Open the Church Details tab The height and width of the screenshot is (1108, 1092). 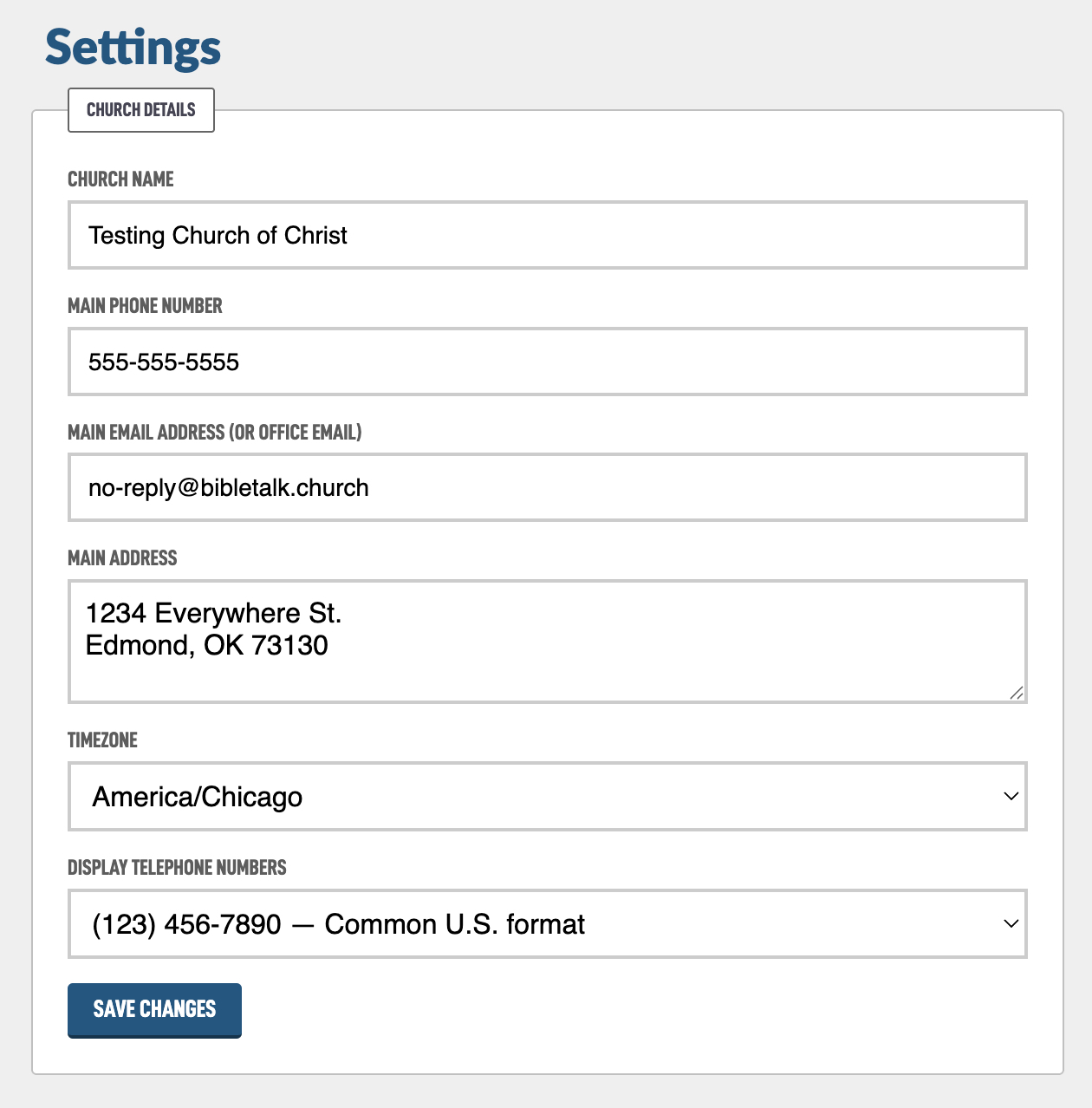[141, 110]
